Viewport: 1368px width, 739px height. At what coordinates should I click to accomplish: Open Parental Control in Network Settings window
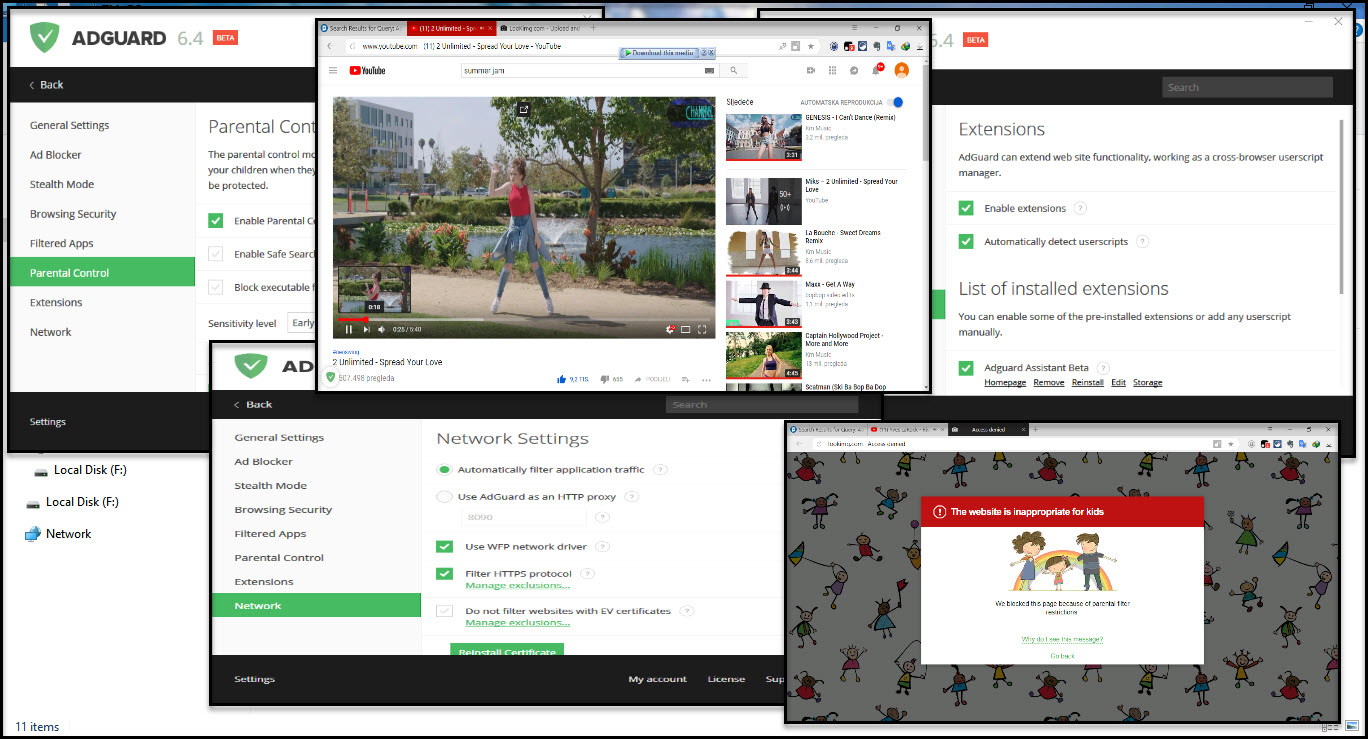click(279, 557)
